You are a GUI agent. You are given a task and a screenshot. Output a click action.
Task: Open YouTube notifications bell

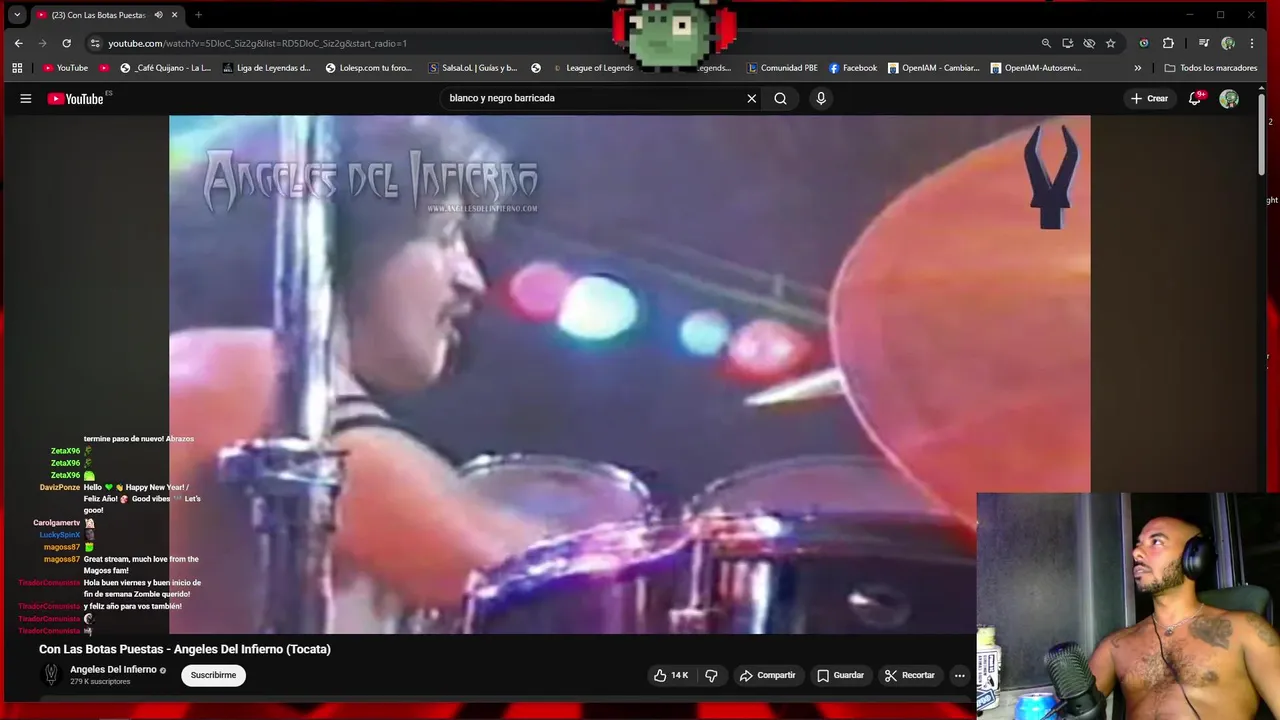click(x=1195, y=98)
